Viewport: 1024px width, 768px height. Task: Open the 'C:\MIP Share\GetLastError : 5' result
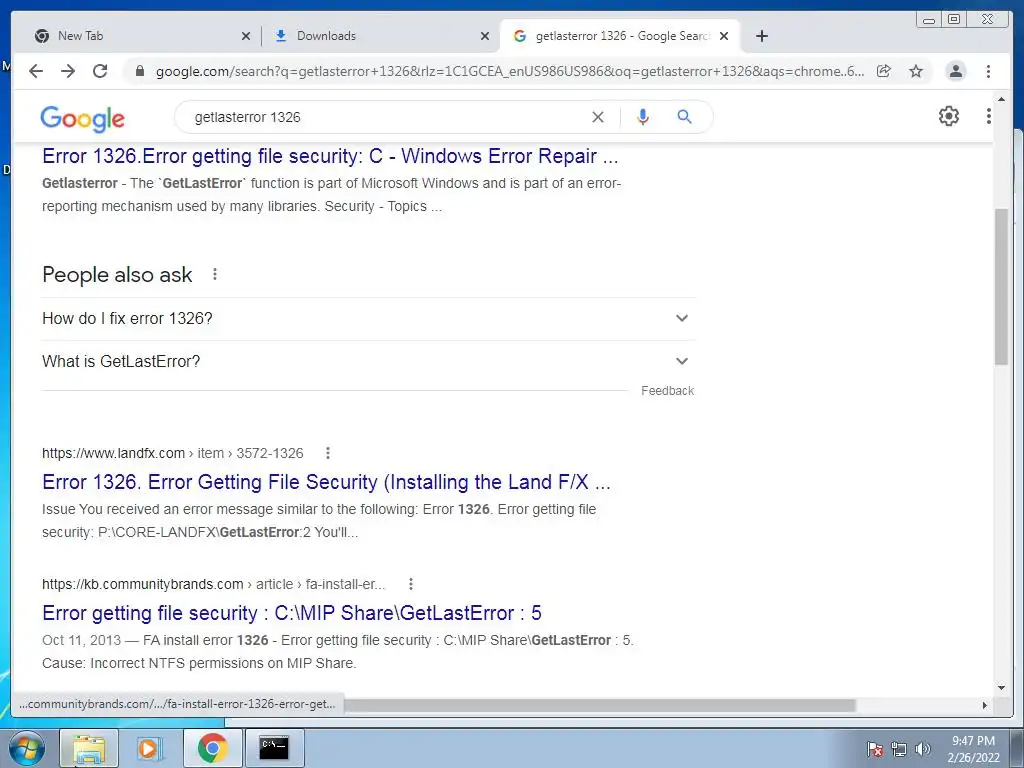click(292, 613)
